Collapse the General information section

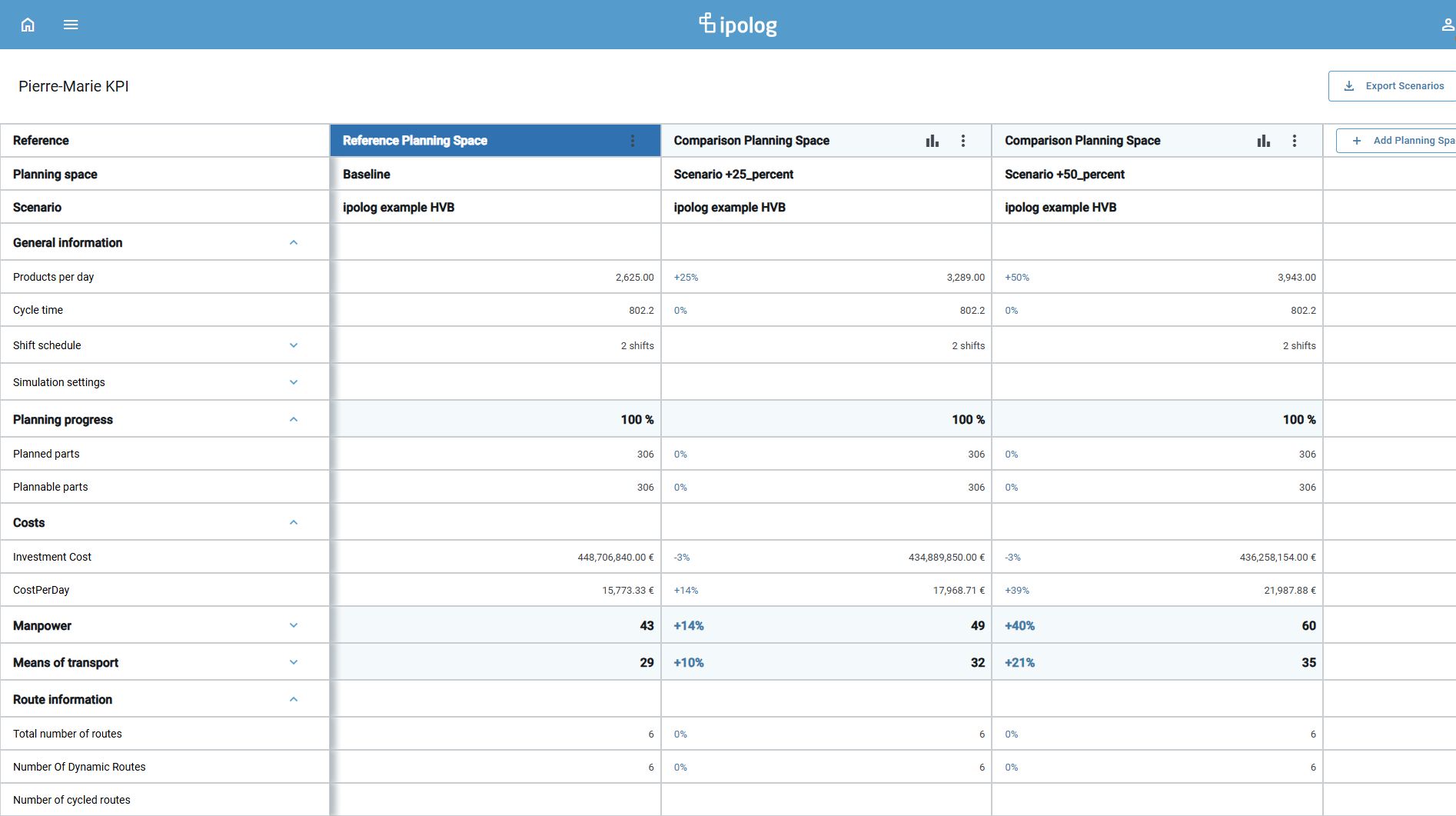pos(293,243)
